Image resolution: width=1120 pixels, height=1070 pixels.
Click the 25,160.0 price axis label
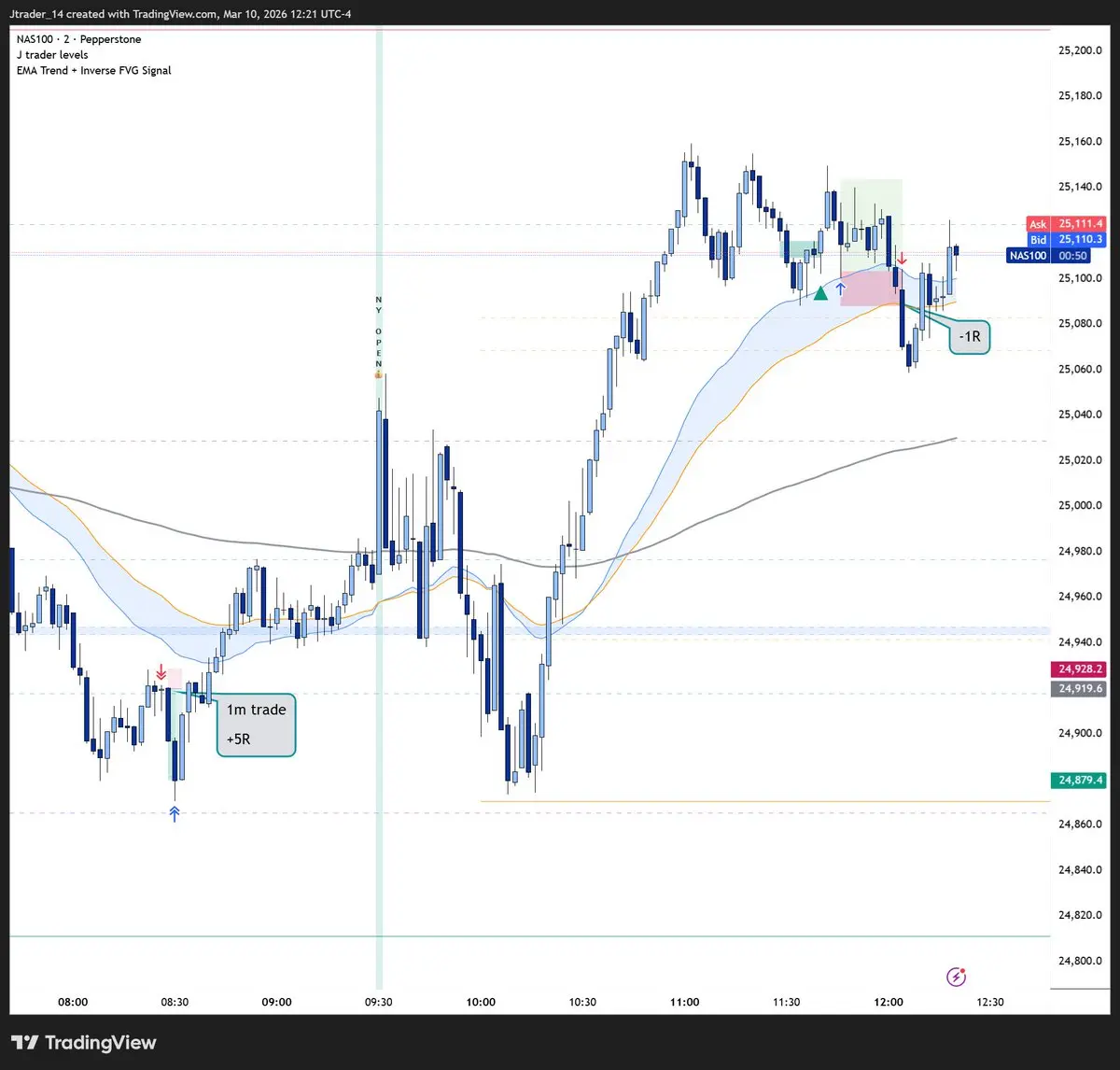(1080, 142)
